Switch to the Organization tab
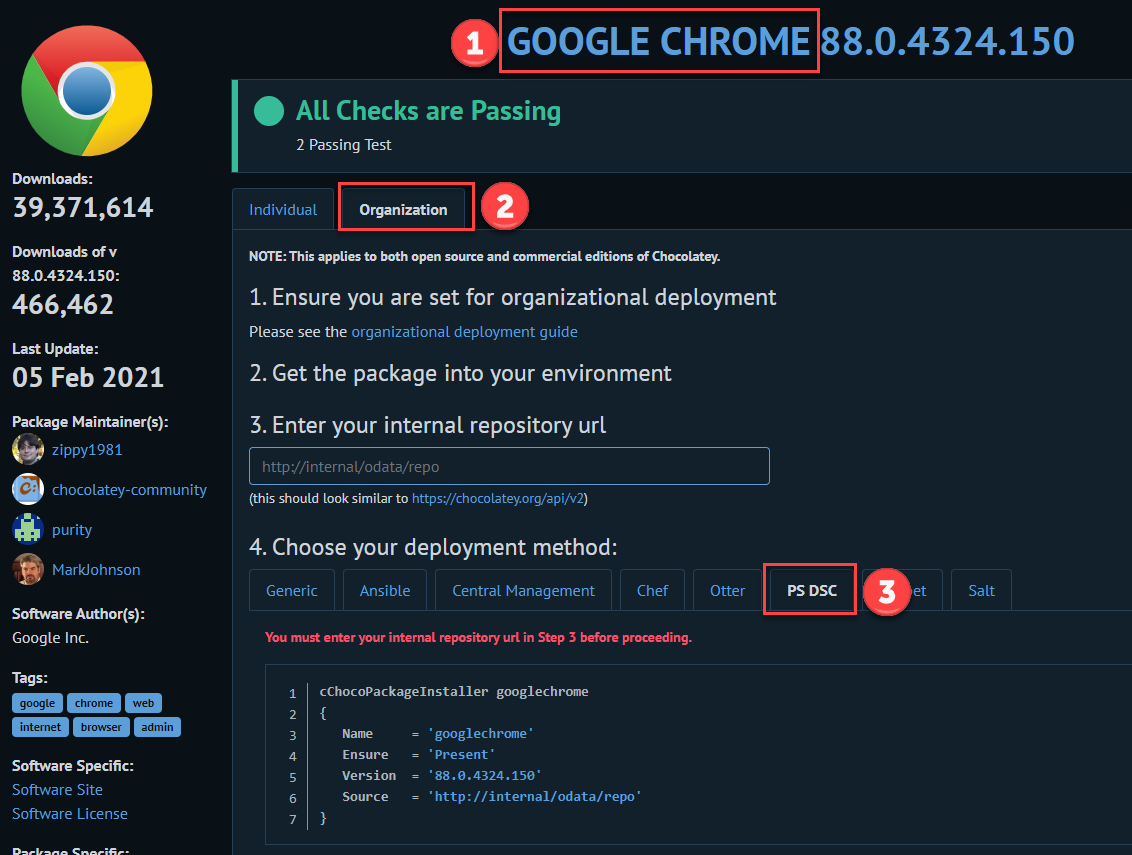The width and height of the screenshot is (1132, 855). pos(404,209)
